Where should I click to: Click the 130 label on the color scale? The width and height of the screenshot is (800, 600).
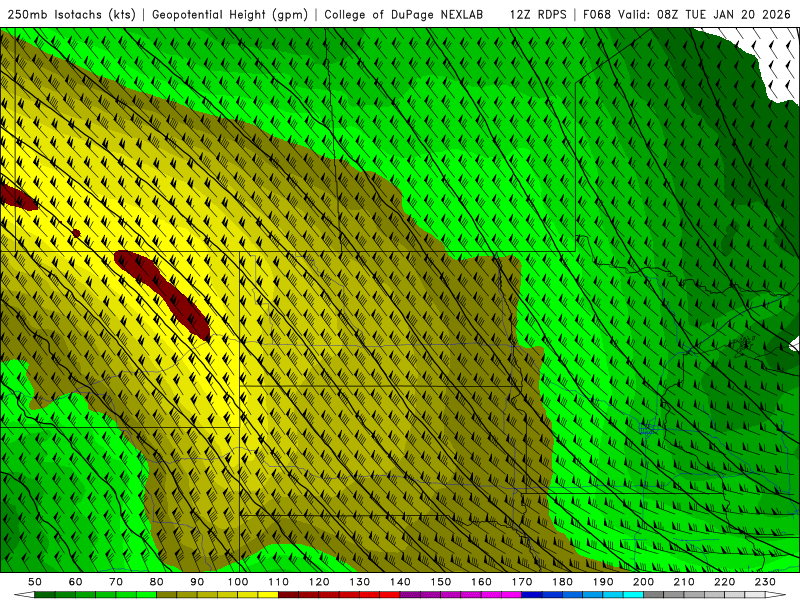(360, 582)
